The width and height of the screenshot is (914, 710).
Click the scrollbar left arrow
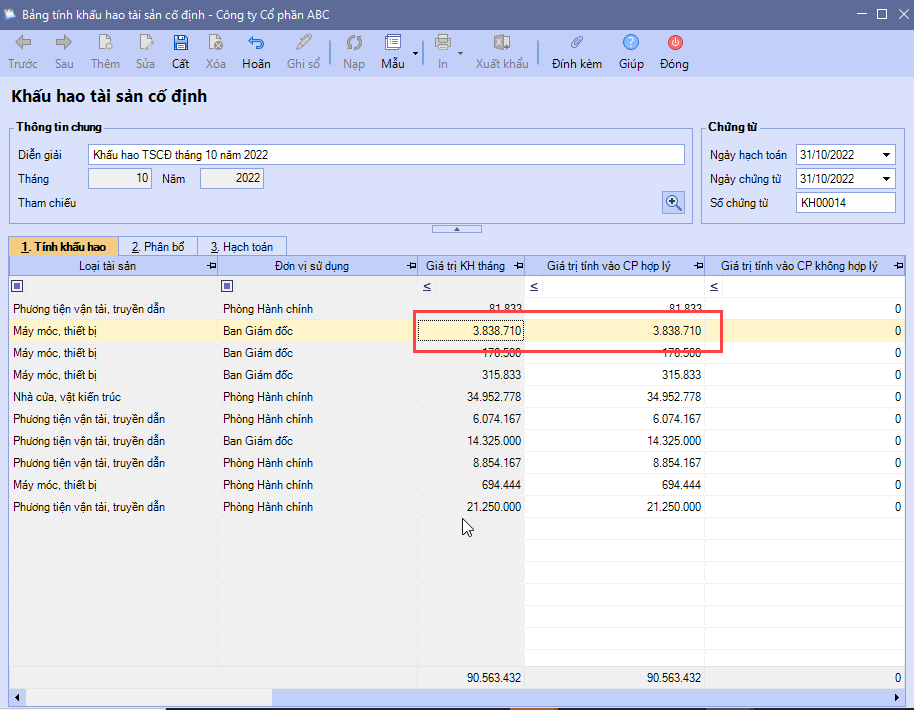(17, 697)
